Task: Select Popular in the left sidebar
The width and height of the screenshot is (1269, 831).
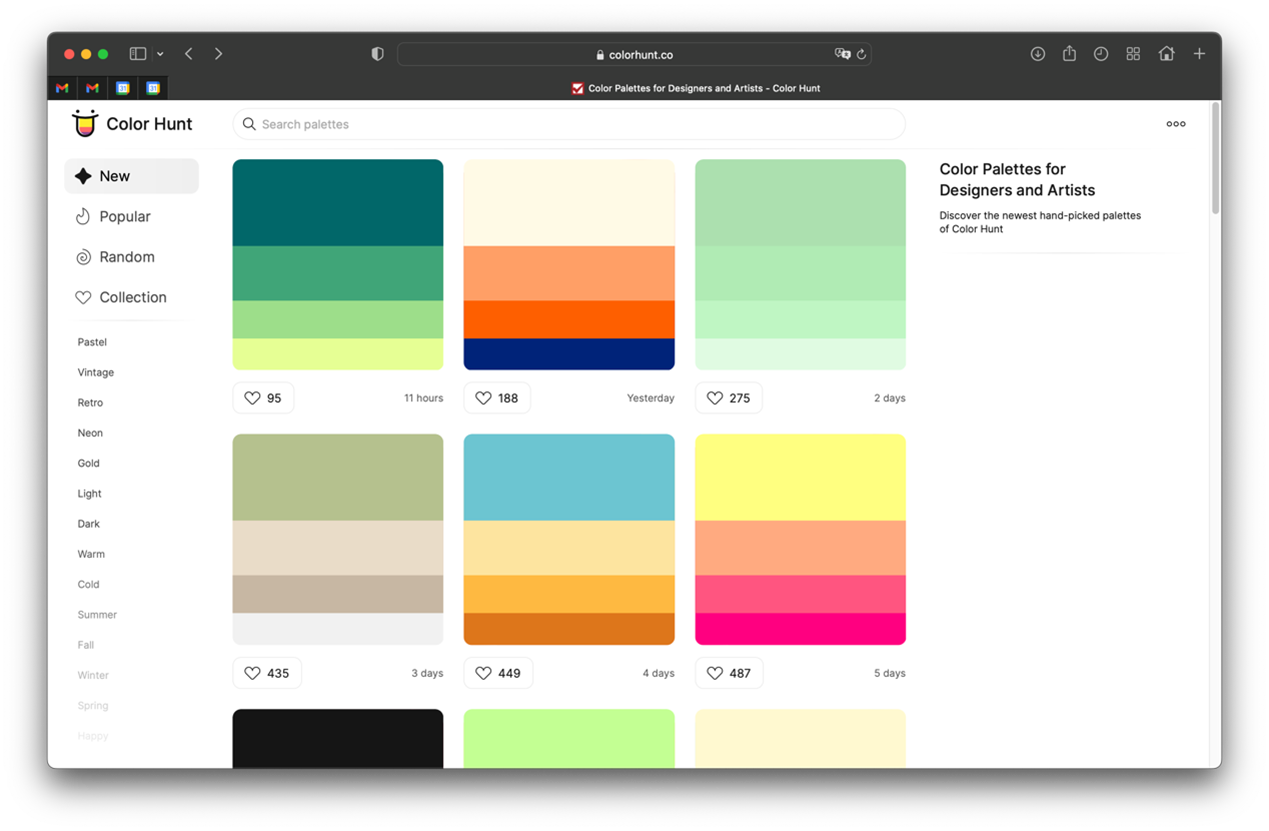Action: (x=124, y=217)
